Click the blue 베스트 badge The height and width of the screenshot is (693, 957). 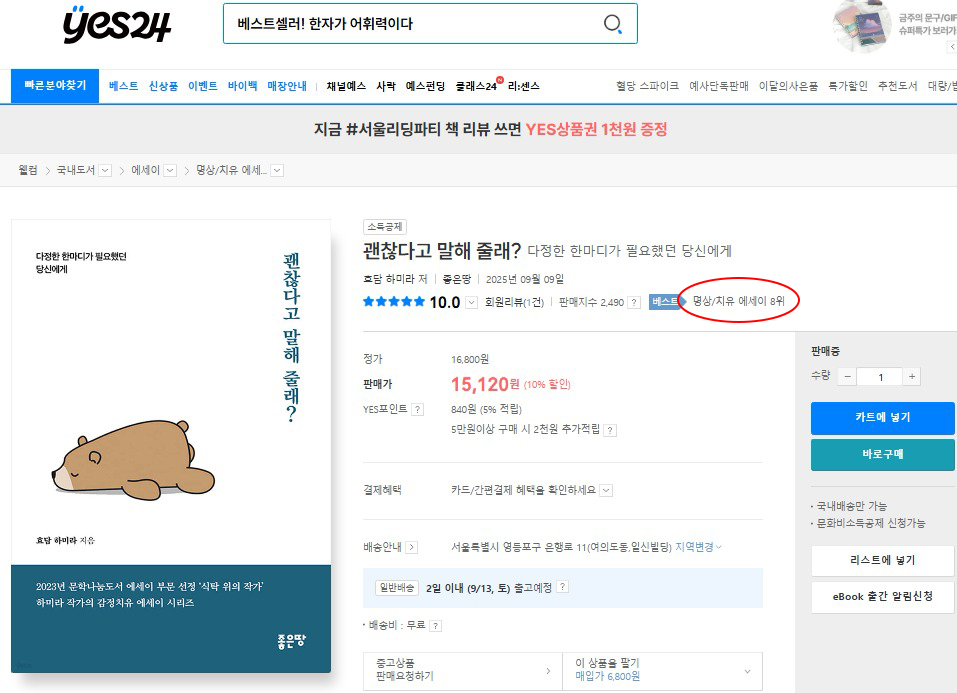coord(664,302)
